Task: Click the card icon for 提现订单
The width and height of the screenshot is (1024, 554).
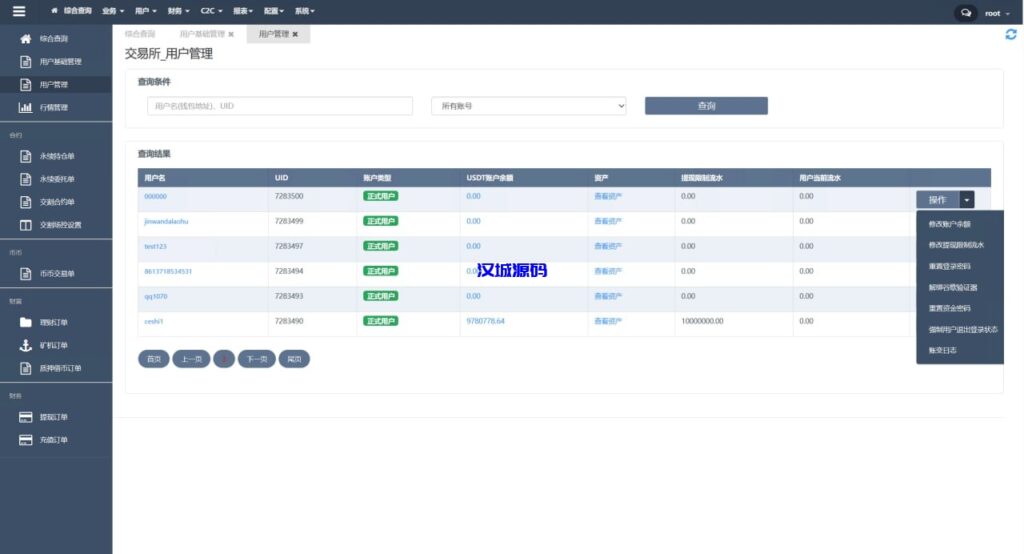Action: pyautogui.click(x=26, y=417)
